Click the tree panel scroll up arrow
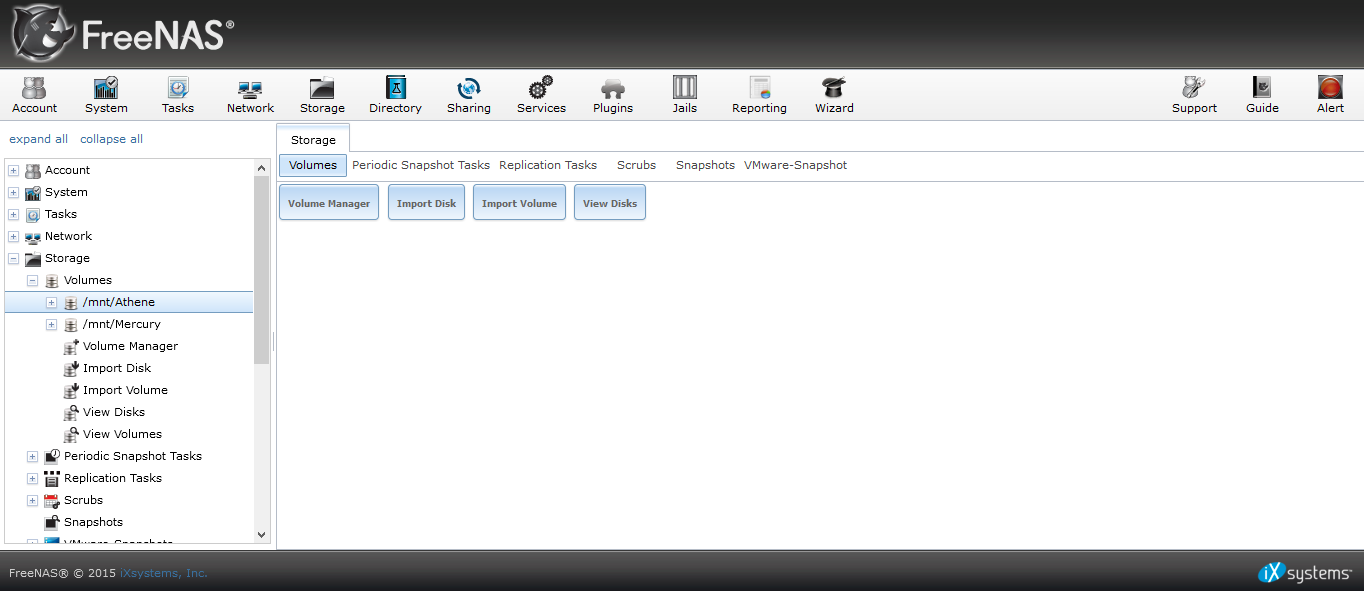 262,168
